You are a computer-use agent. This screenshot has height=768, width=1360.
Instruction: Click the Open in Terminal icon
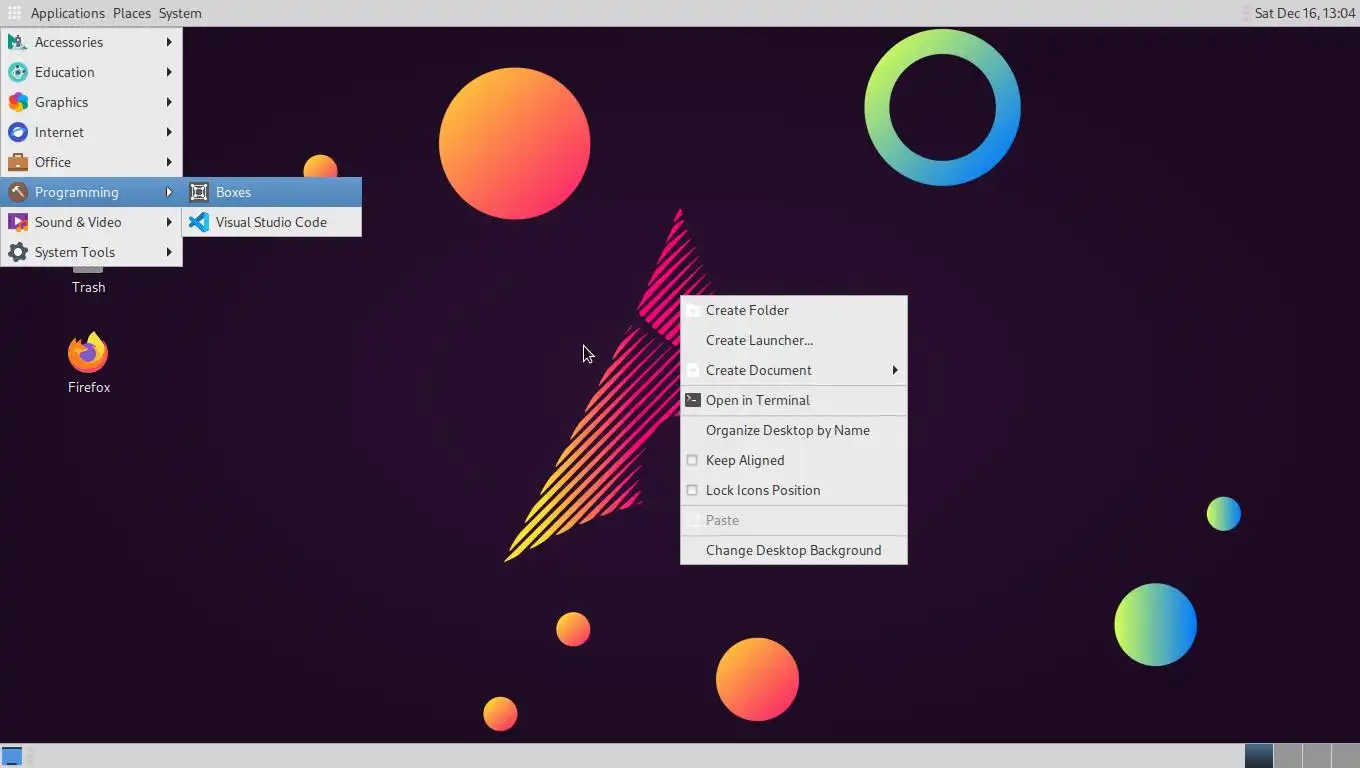coord(692,400)
